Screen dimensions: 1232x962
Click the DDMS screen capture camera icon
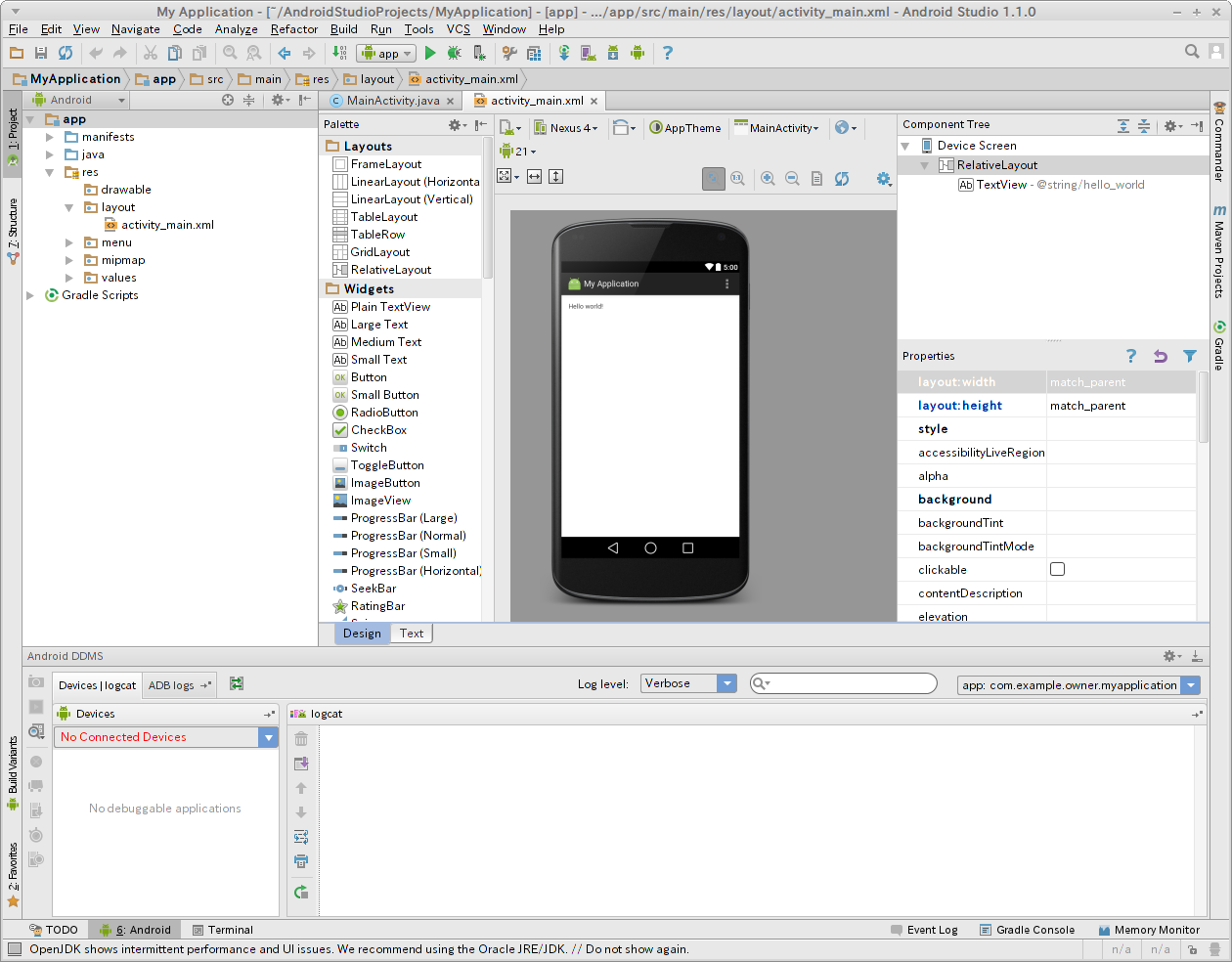click(36, 681)
